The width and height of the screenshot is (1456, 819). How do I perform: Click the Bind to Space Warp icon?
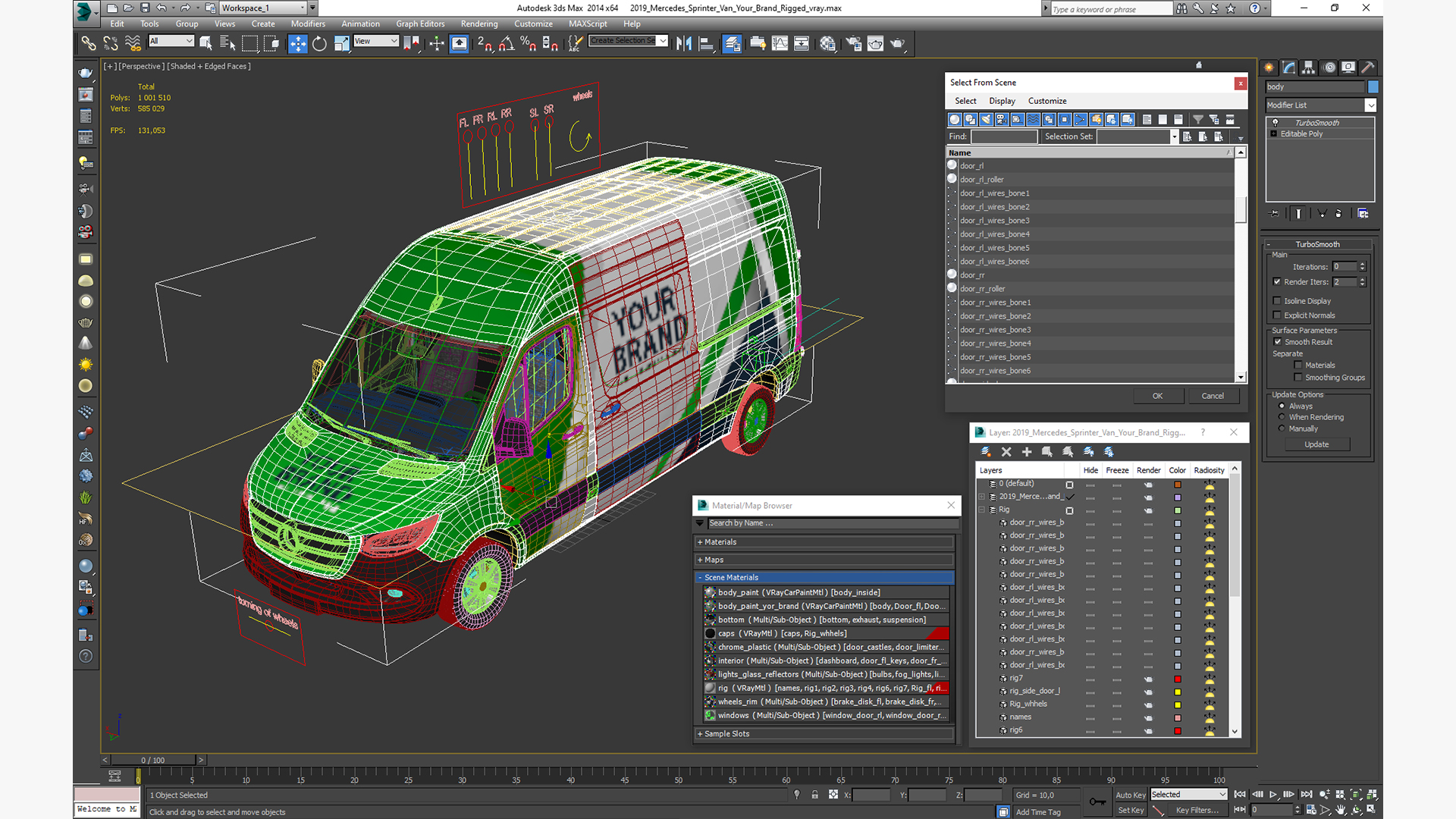133,44
